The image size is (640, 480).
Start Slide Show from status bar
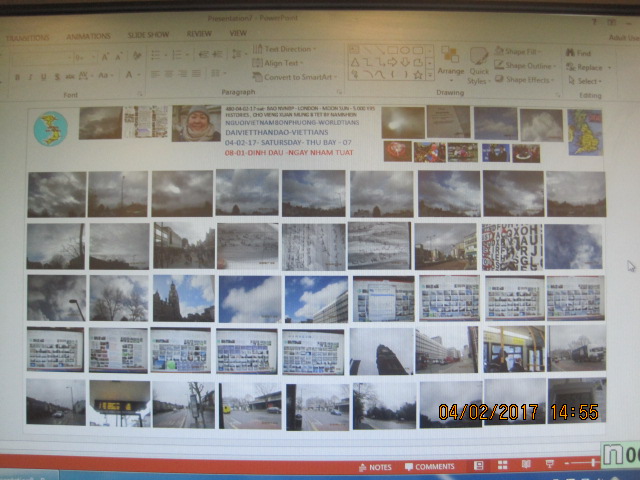pyautogui.click(x=550, y=464)
